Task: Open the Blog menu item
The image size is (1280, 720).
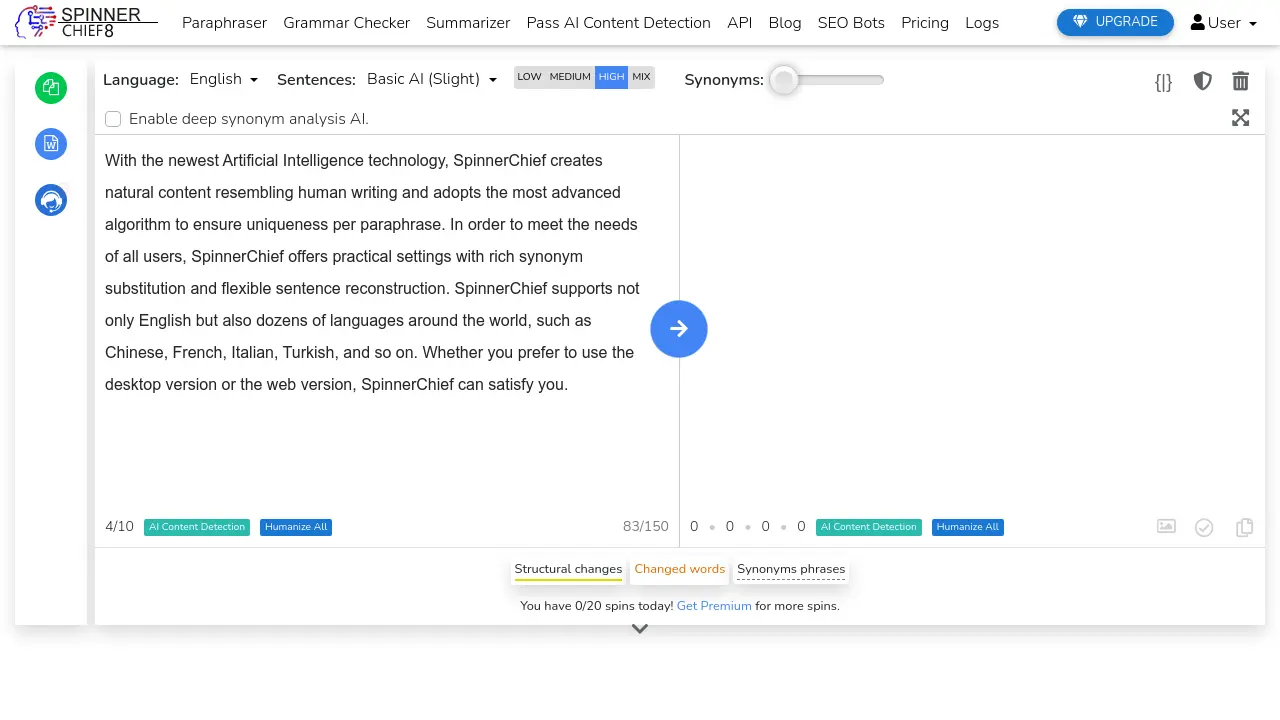Action: coord(785,22)
